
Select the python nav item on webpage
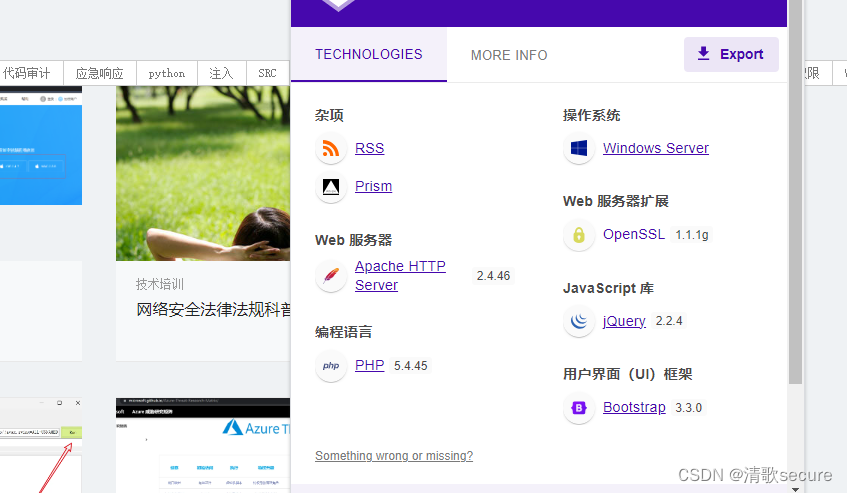[166, 73]
